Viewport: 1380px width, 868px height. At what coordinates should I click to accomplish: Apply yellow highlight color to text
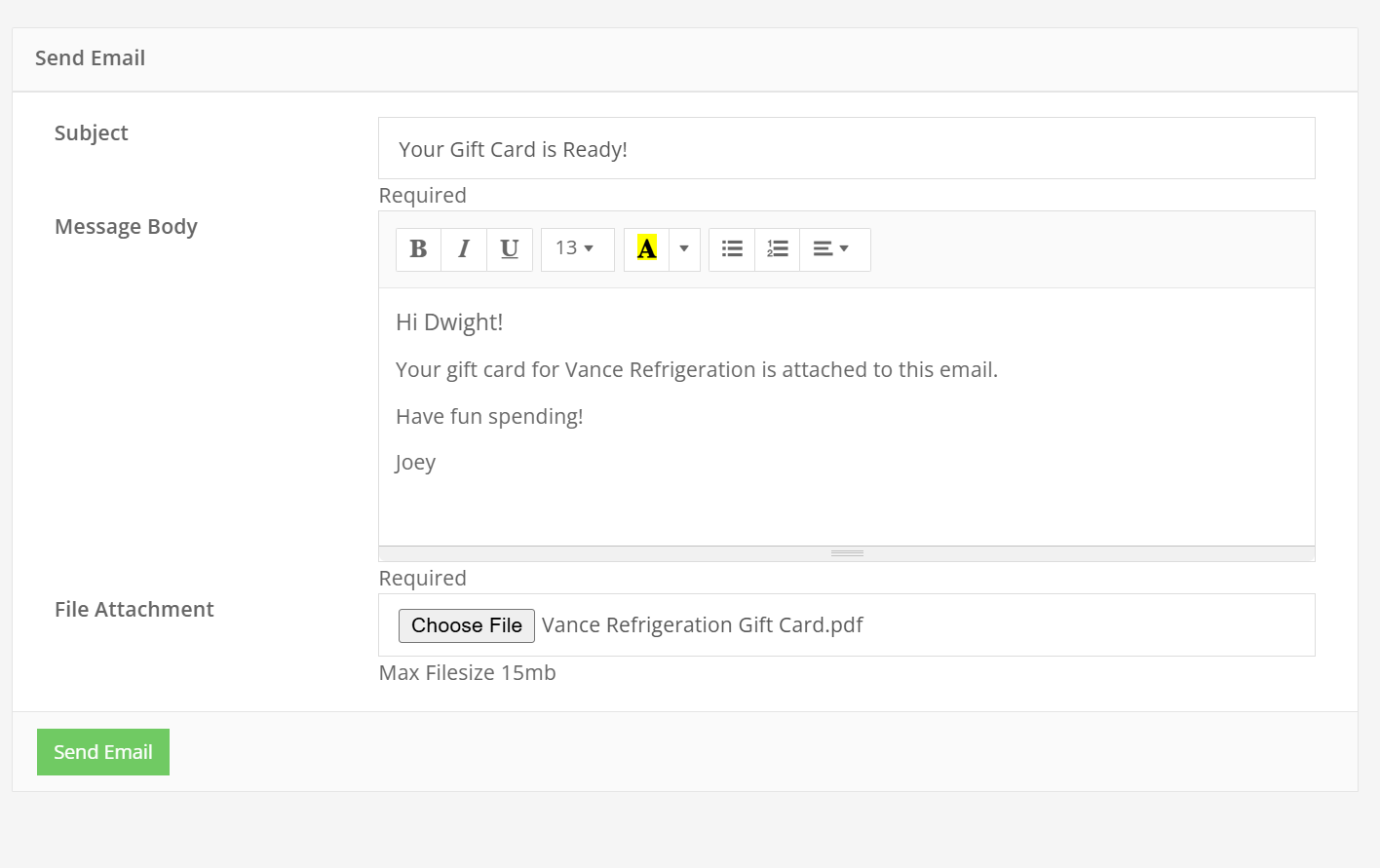click(646, 249)
